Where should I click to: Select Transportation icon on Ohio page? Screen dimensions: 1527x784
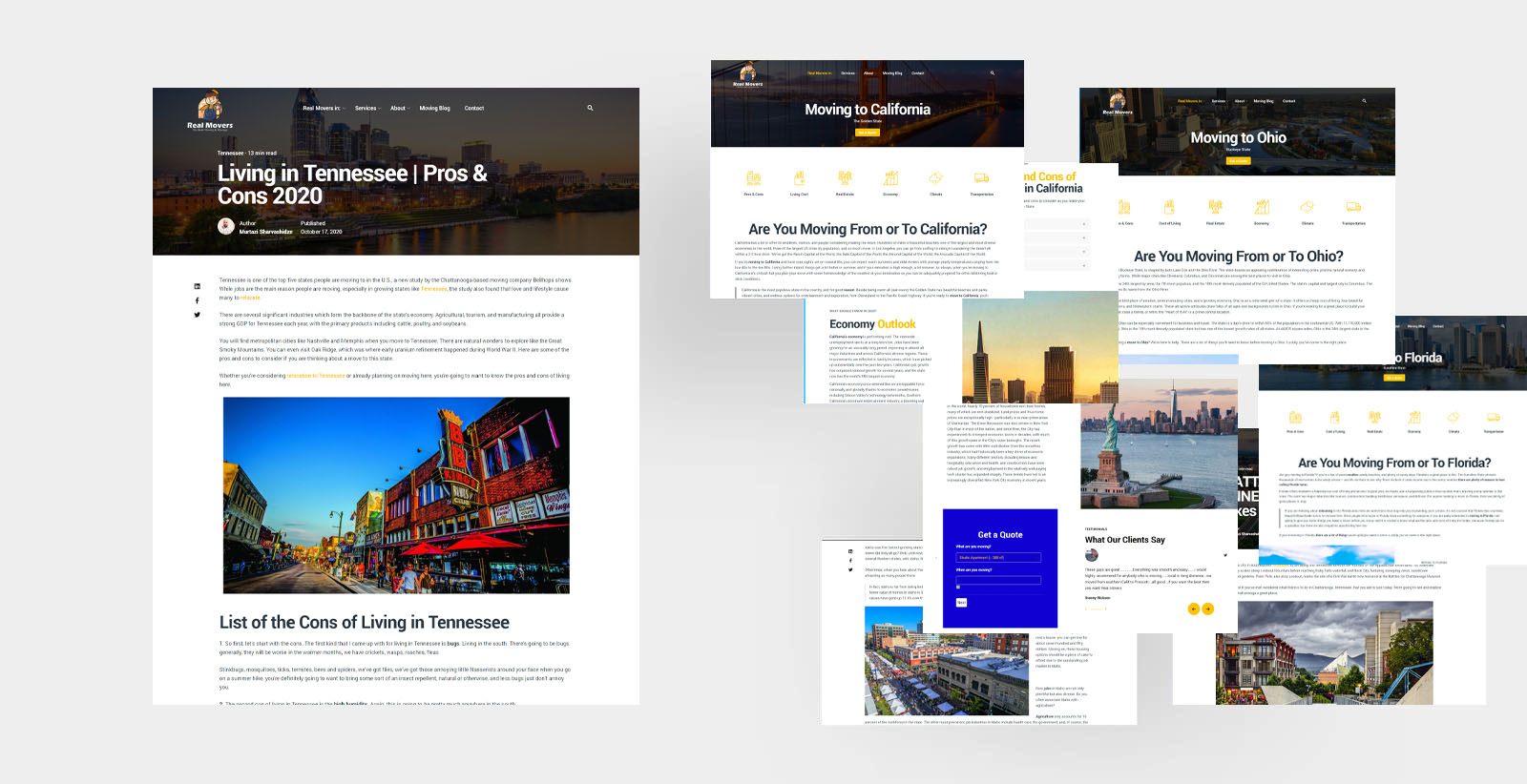click(1353, 207)
